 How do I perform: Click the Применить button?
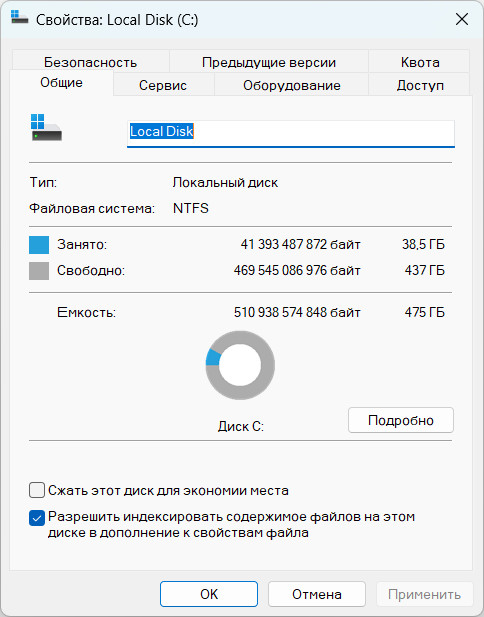click(x=424, y=594)
